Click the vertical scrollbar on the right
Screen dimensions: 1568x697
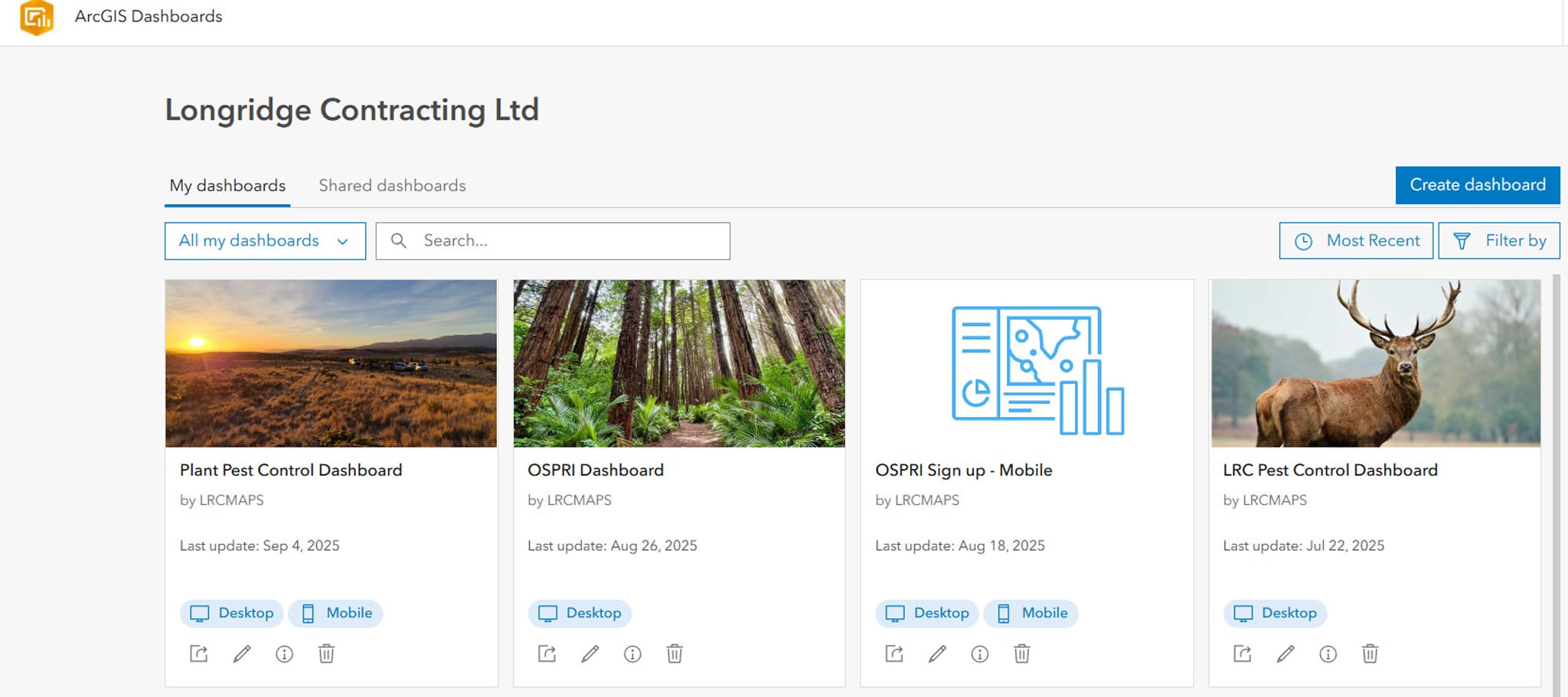pos(1556,485)
